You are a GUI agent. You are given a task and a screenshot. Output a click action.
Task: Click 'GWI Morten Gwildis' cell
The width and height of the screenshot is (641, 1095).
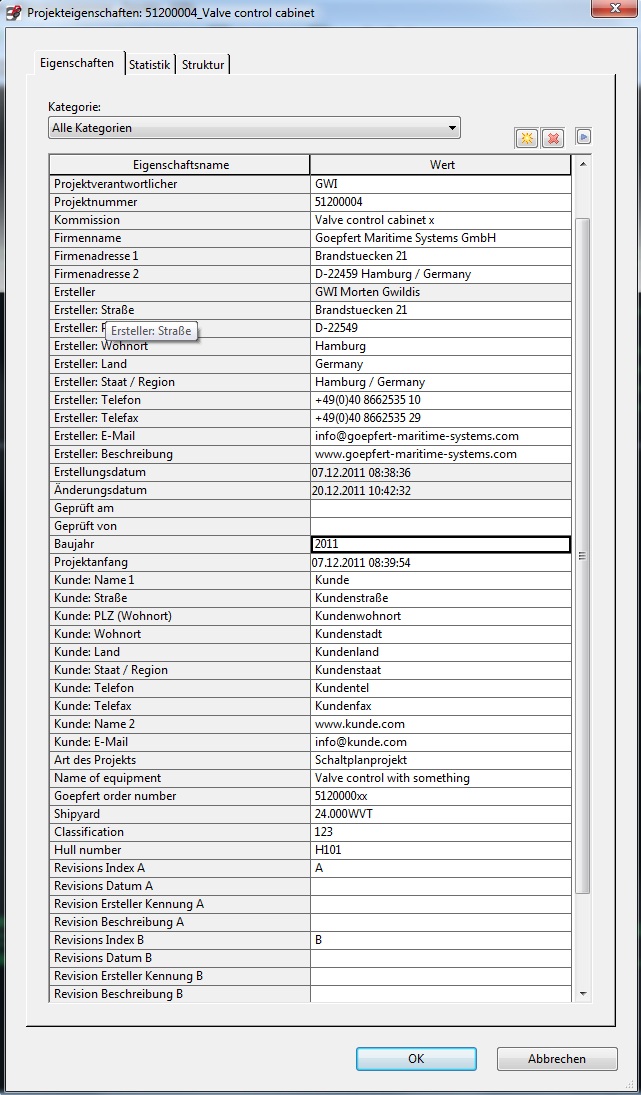pyautogui.click(x=441, y=292)
